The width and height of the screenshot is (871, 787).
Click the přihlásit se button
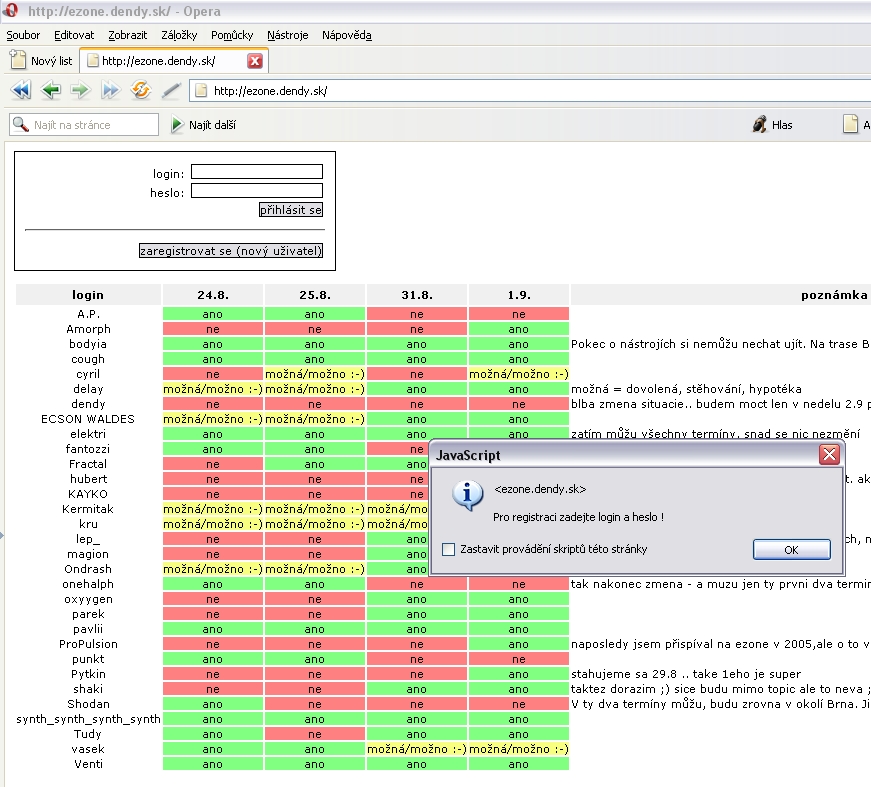[x=291, y=210]
